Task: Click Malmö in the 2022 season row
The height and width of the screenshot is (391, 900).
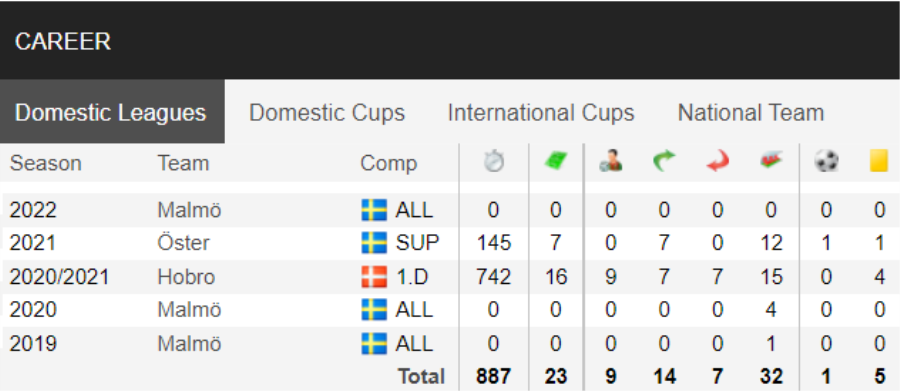Action: tap(189, 210)
